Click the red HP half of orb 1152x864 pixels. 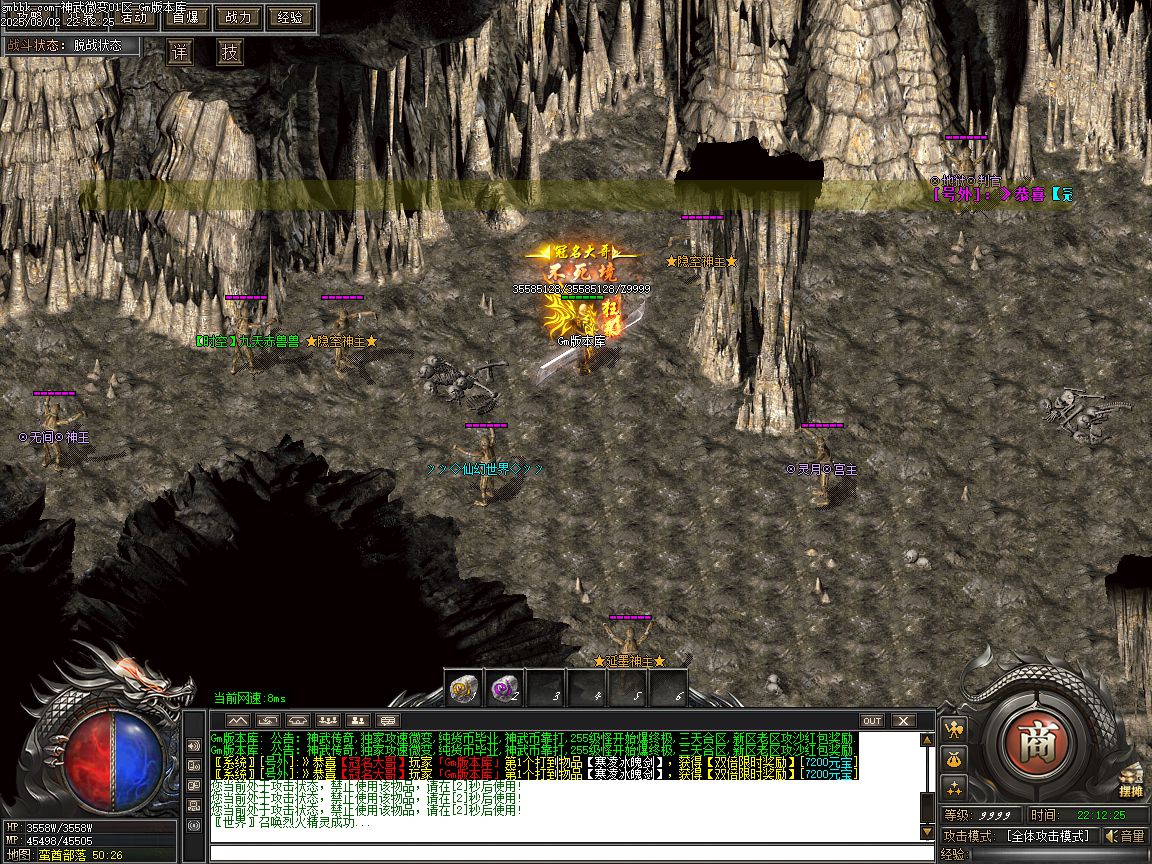pyautogui.click(x=87, y=762)
